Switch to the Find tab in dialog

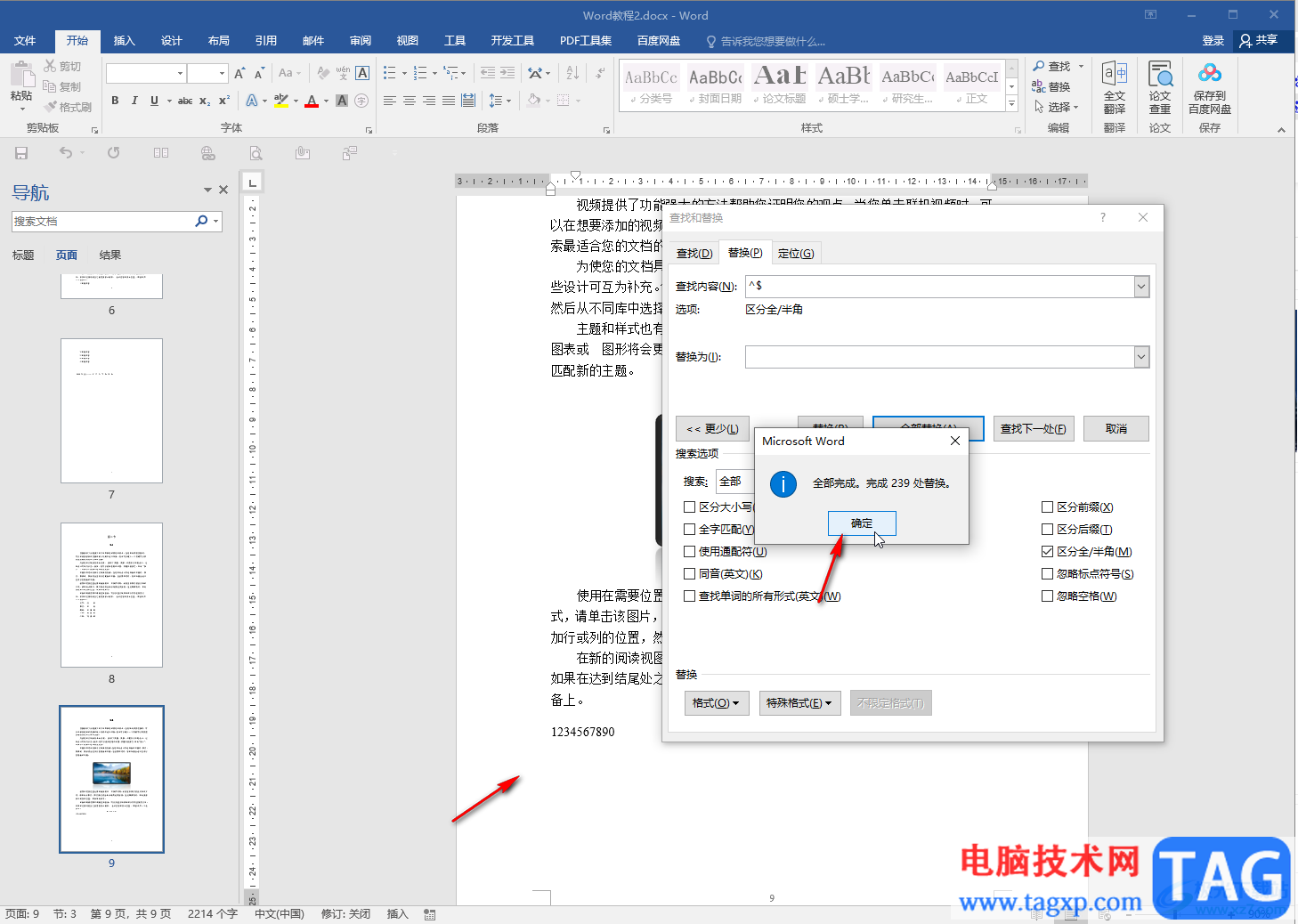[x=694, y=253]
